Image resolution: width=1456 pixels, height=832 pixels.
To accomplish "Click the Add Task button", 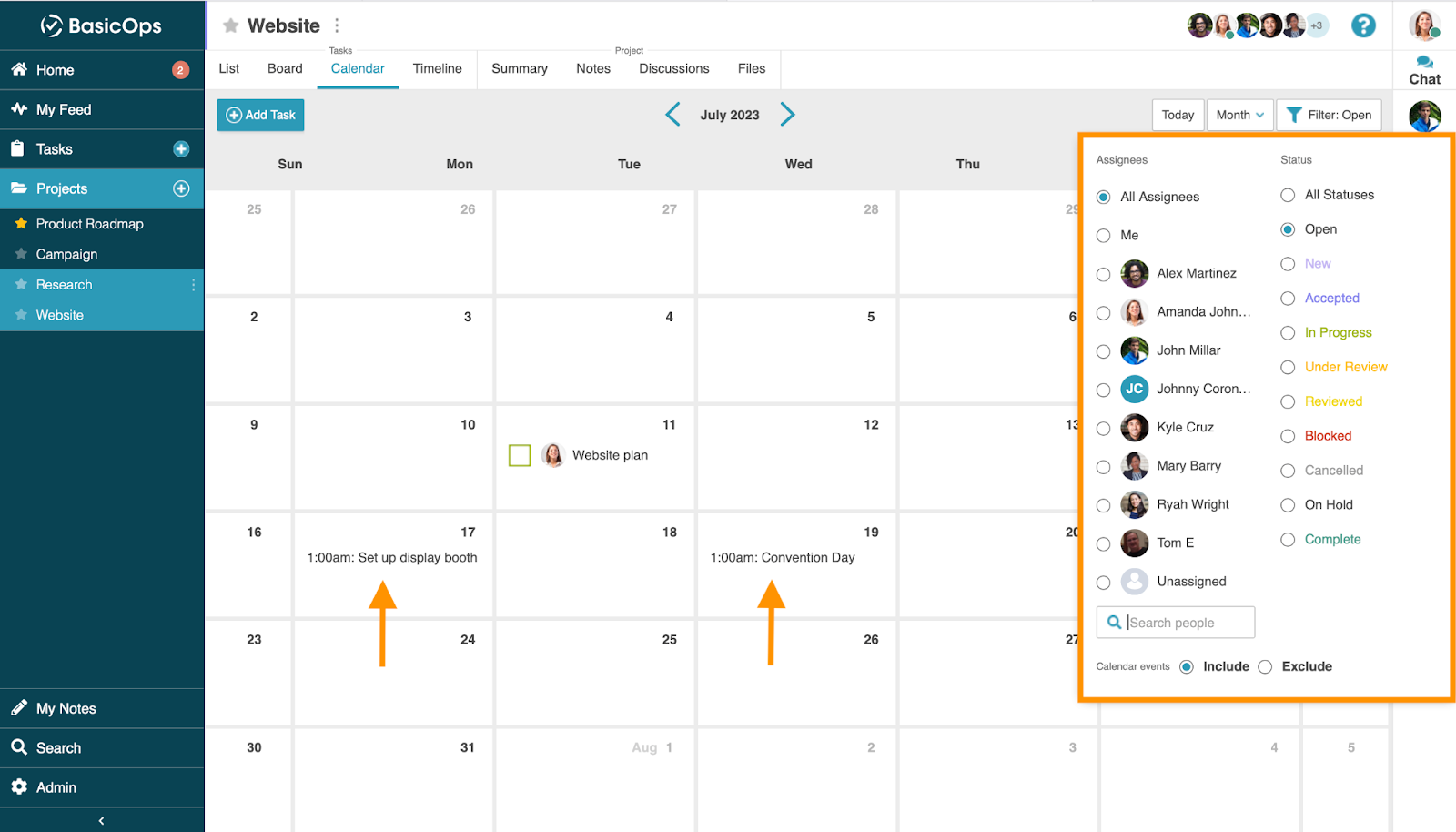I will coord(260,115).
